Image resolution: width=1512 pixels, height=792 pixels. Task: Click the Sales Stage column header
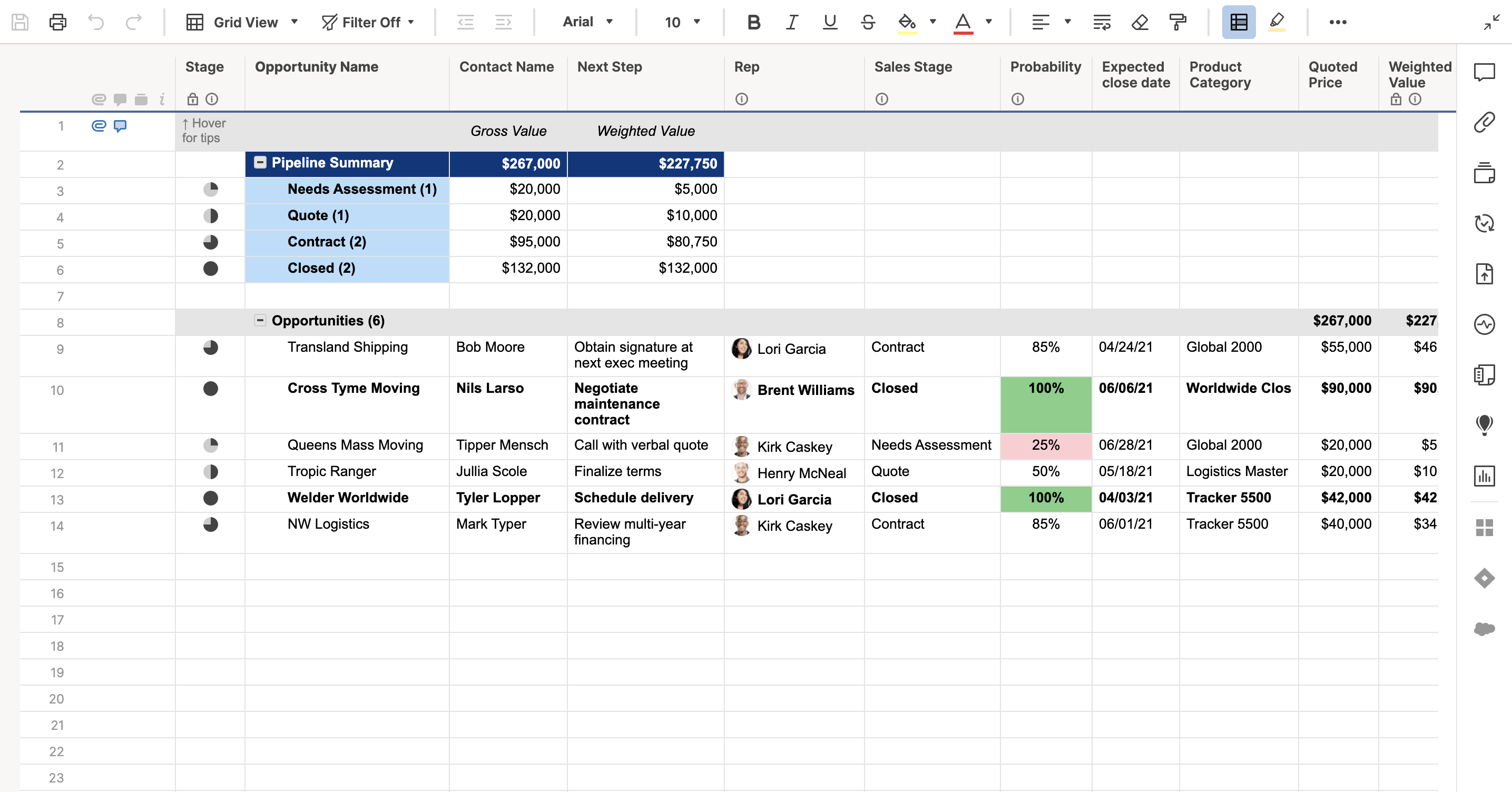coord(912,67)
